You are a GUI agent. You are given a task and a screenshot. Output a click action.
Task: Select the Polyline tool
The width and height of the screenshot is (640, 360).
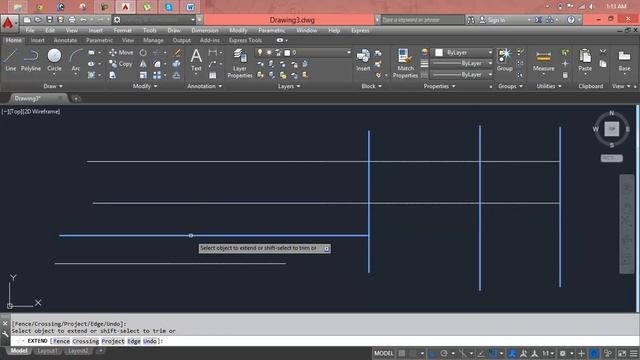(31, 60)
